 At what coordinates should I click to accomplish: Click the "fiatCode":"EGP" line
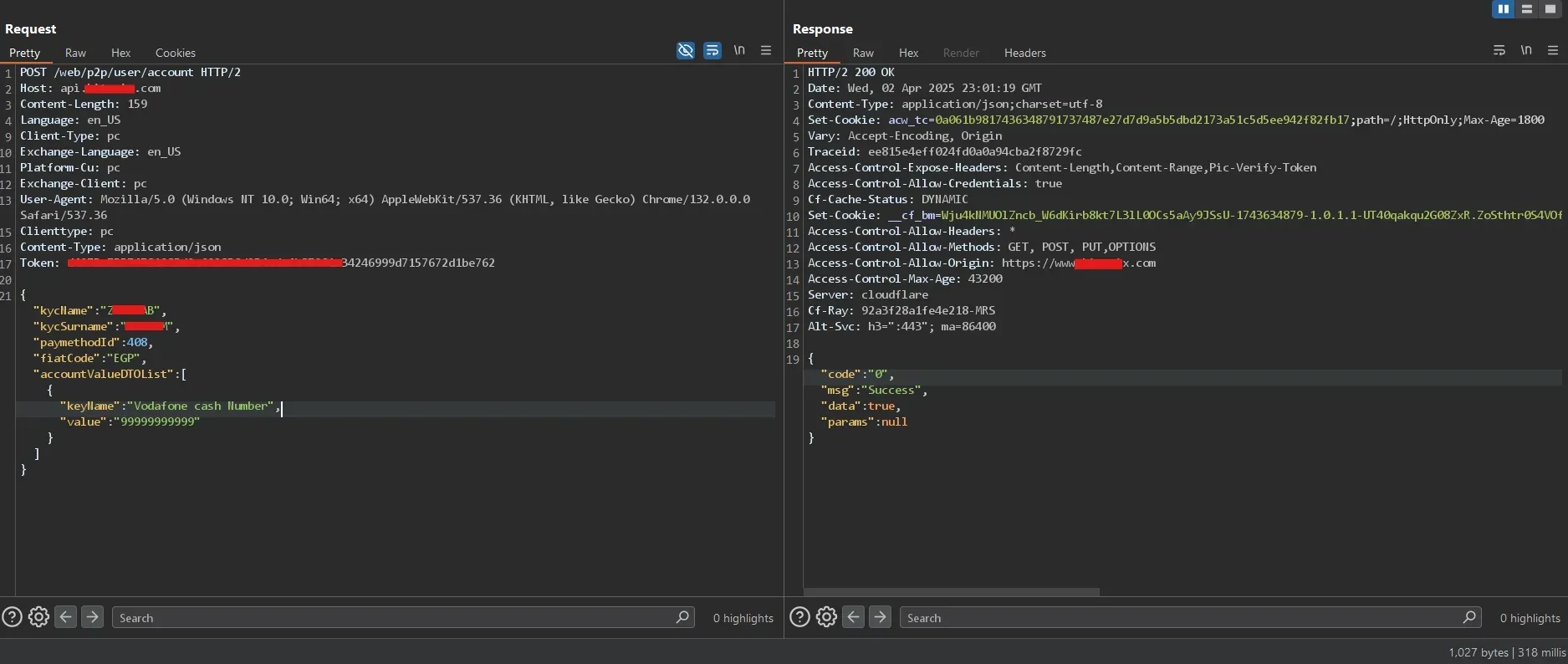tap(90, 358)
